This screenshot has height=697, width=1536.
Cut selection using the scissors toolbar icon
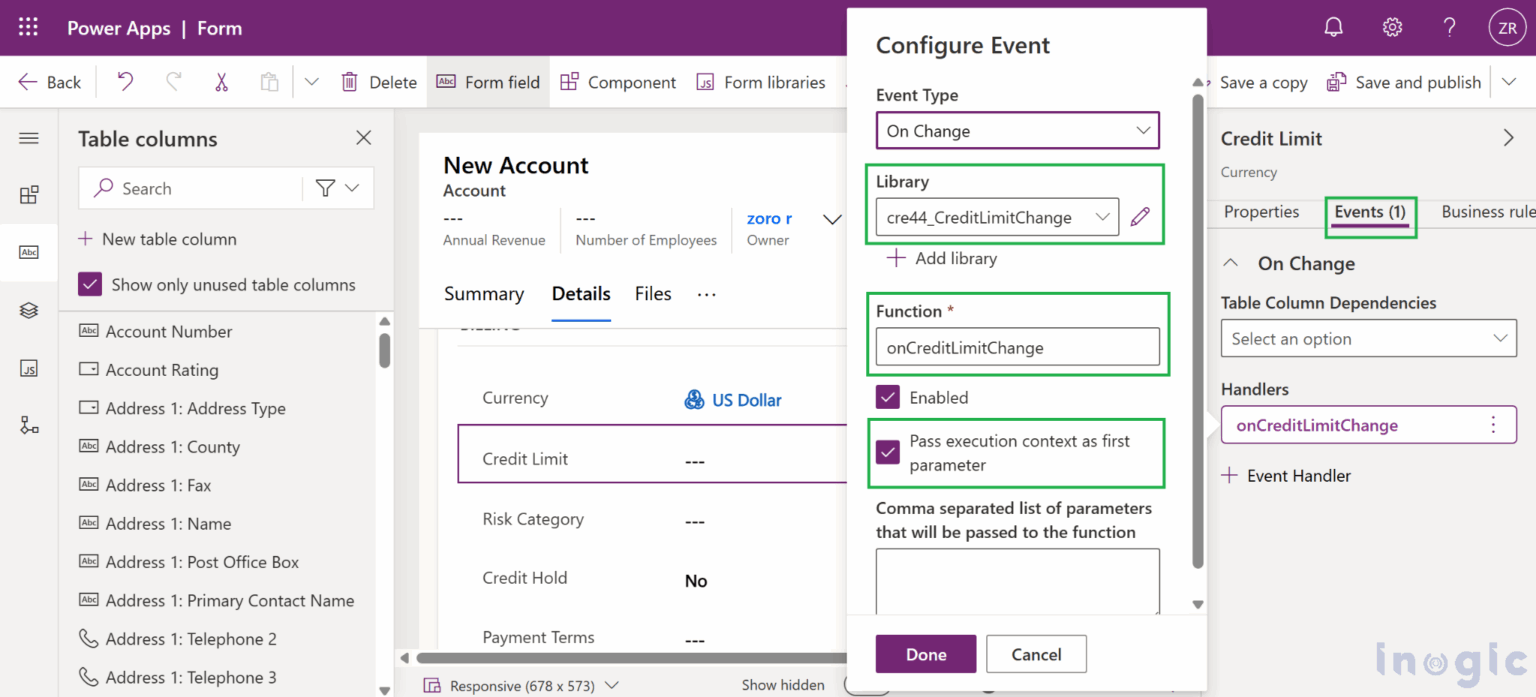click(x=222, y=81)
